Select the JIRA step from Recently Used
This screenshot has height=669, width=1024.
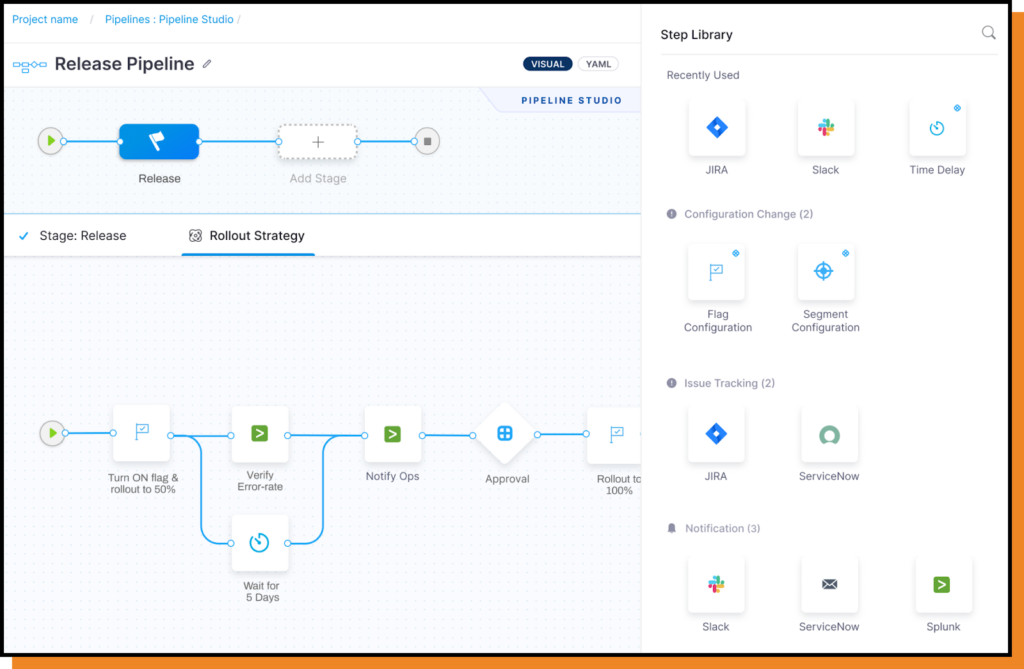(x=716, y=127)
